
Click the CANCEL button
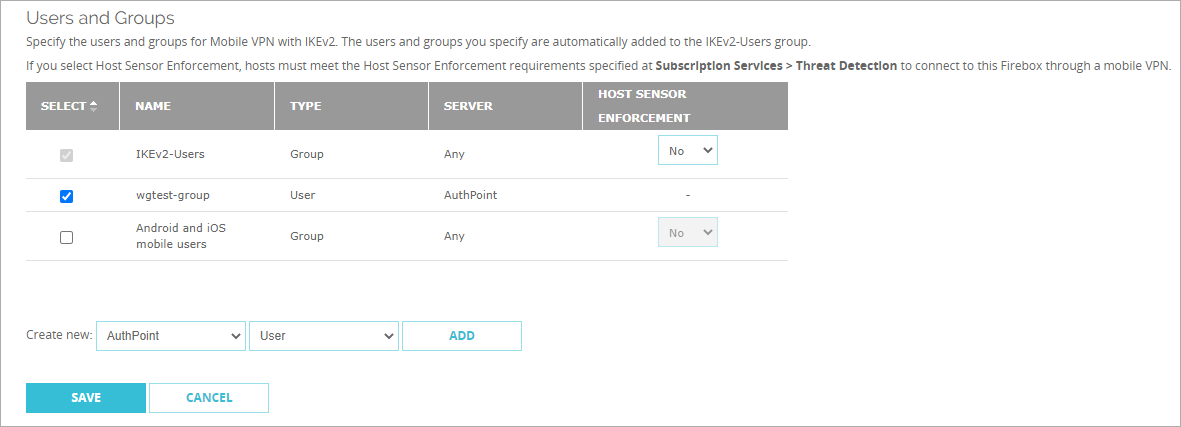[x=209, y=398]
